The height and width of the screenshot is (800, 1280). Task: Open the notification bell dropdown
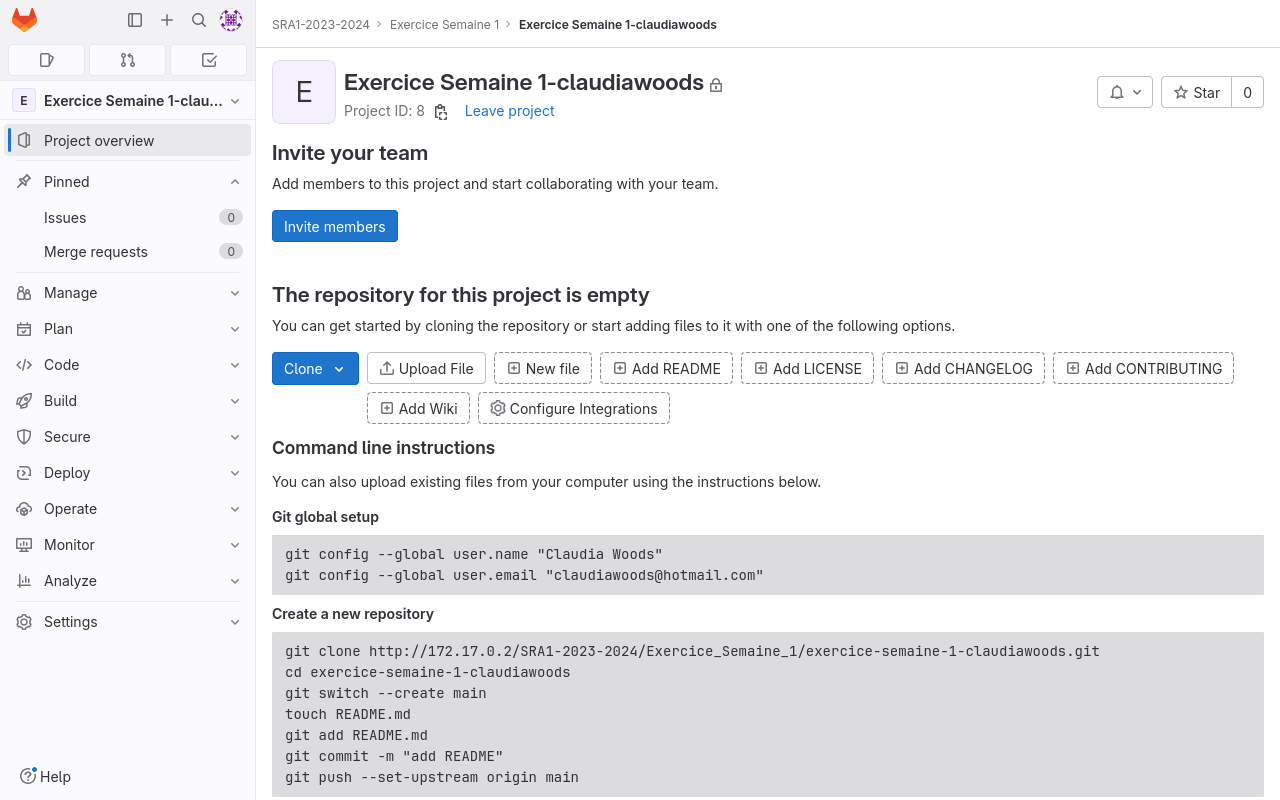tap(1124, 92)
